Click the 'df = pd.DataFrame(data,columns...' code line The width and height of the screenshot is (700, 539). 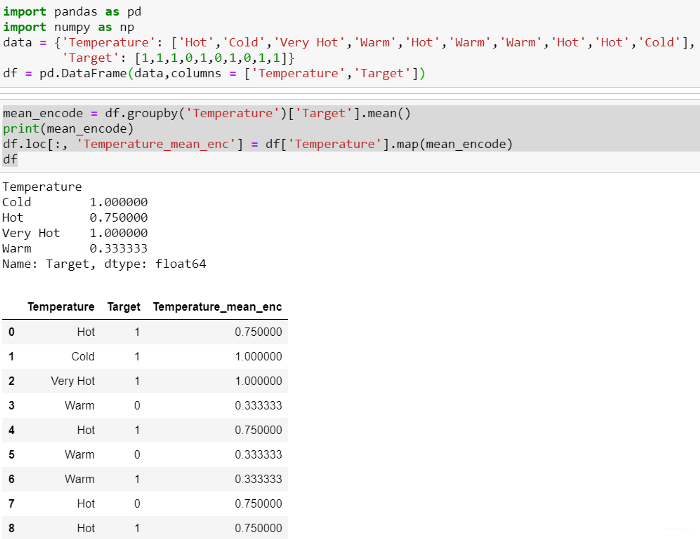(x=214, y=73)
